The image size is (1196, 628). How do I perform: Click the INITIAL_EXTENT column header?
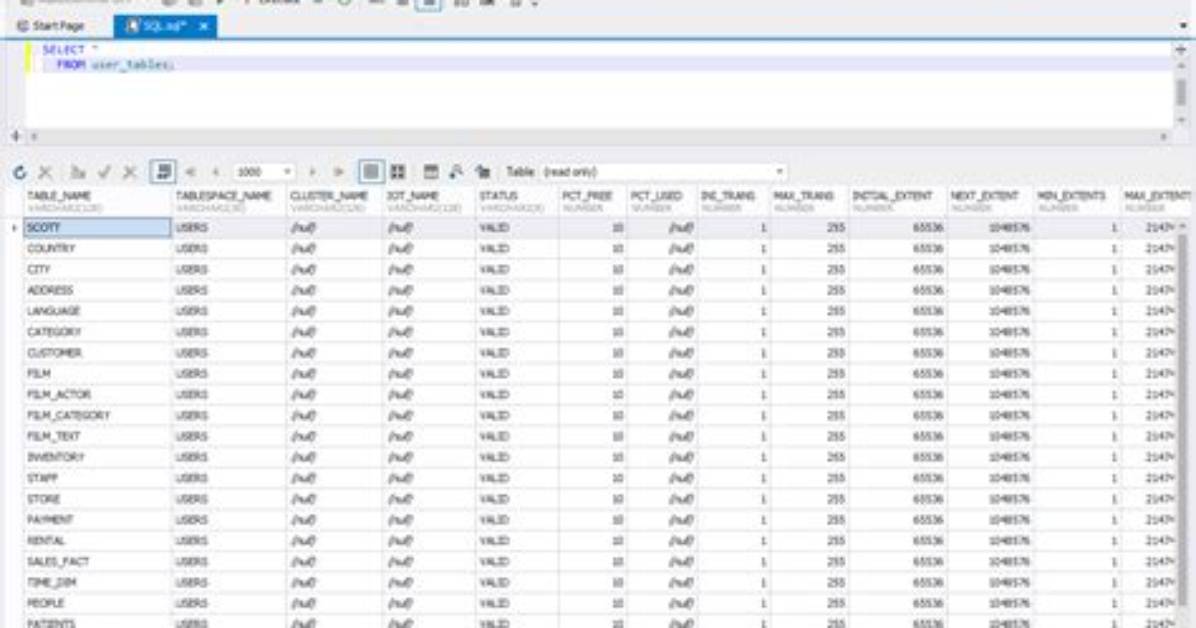coord(897,201)
